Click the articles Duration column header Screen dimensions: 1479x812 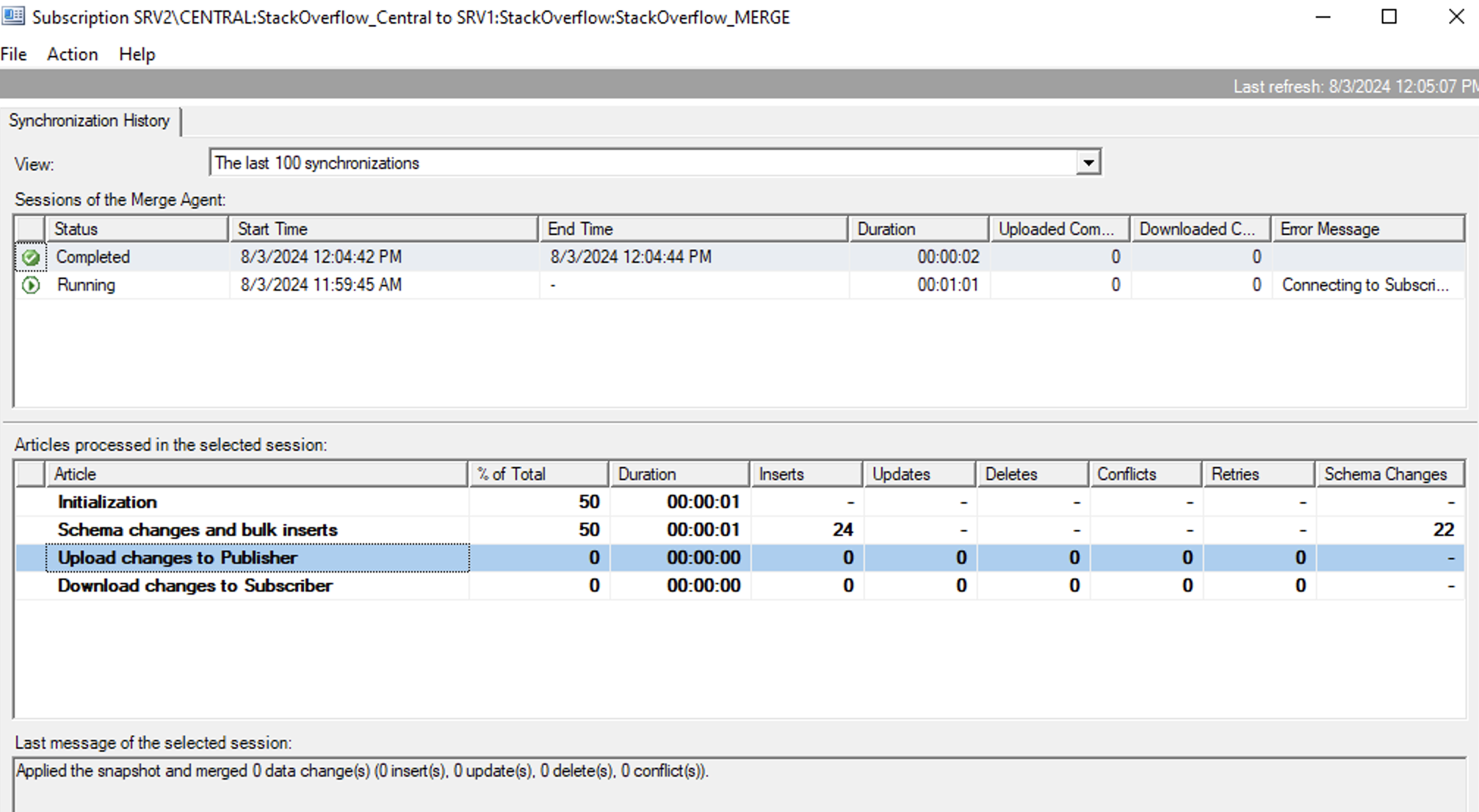pos(679,474)
